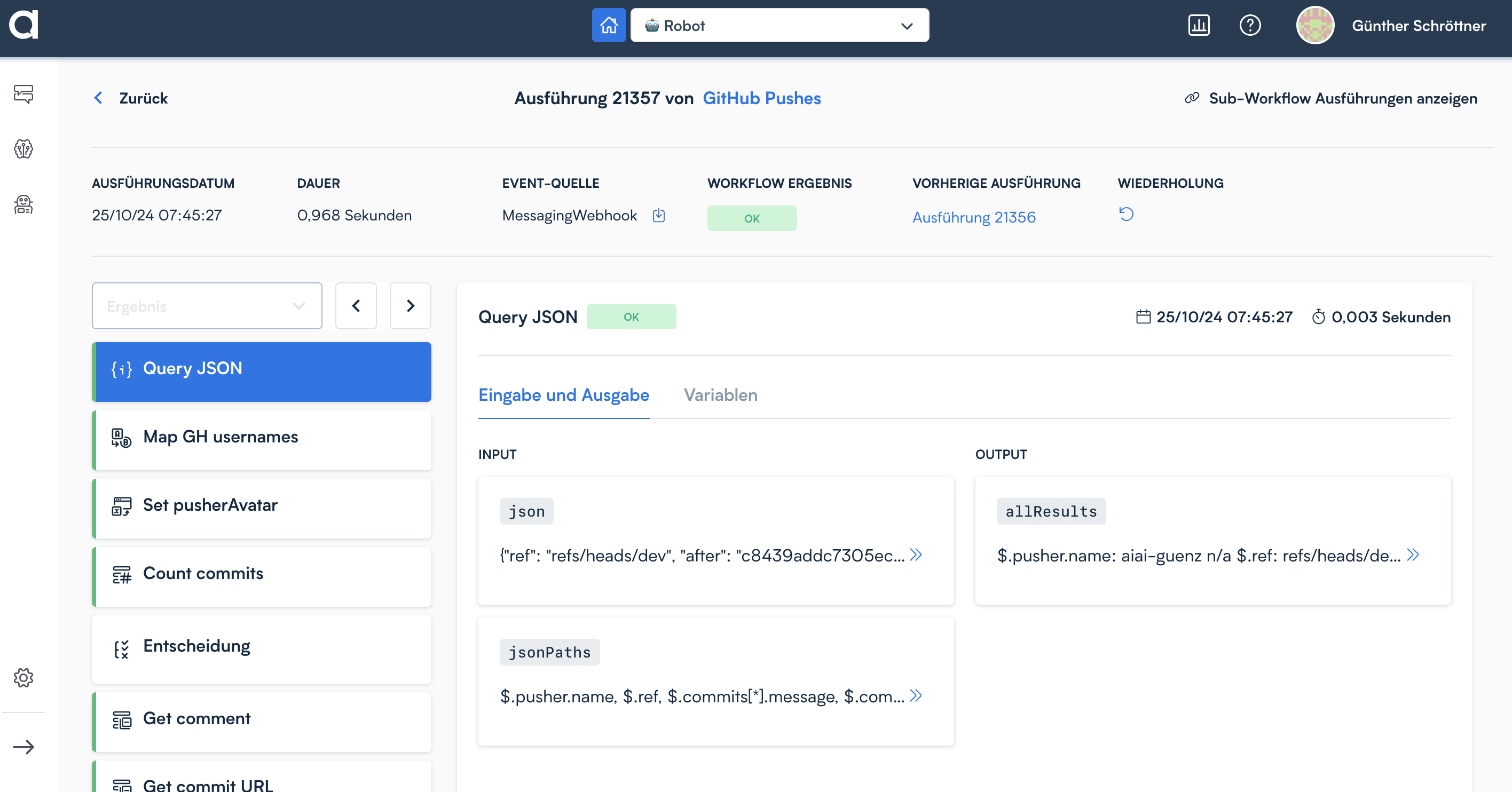Click the help question mark icon
1512x792 pixels.
[x=1250, y=25]
